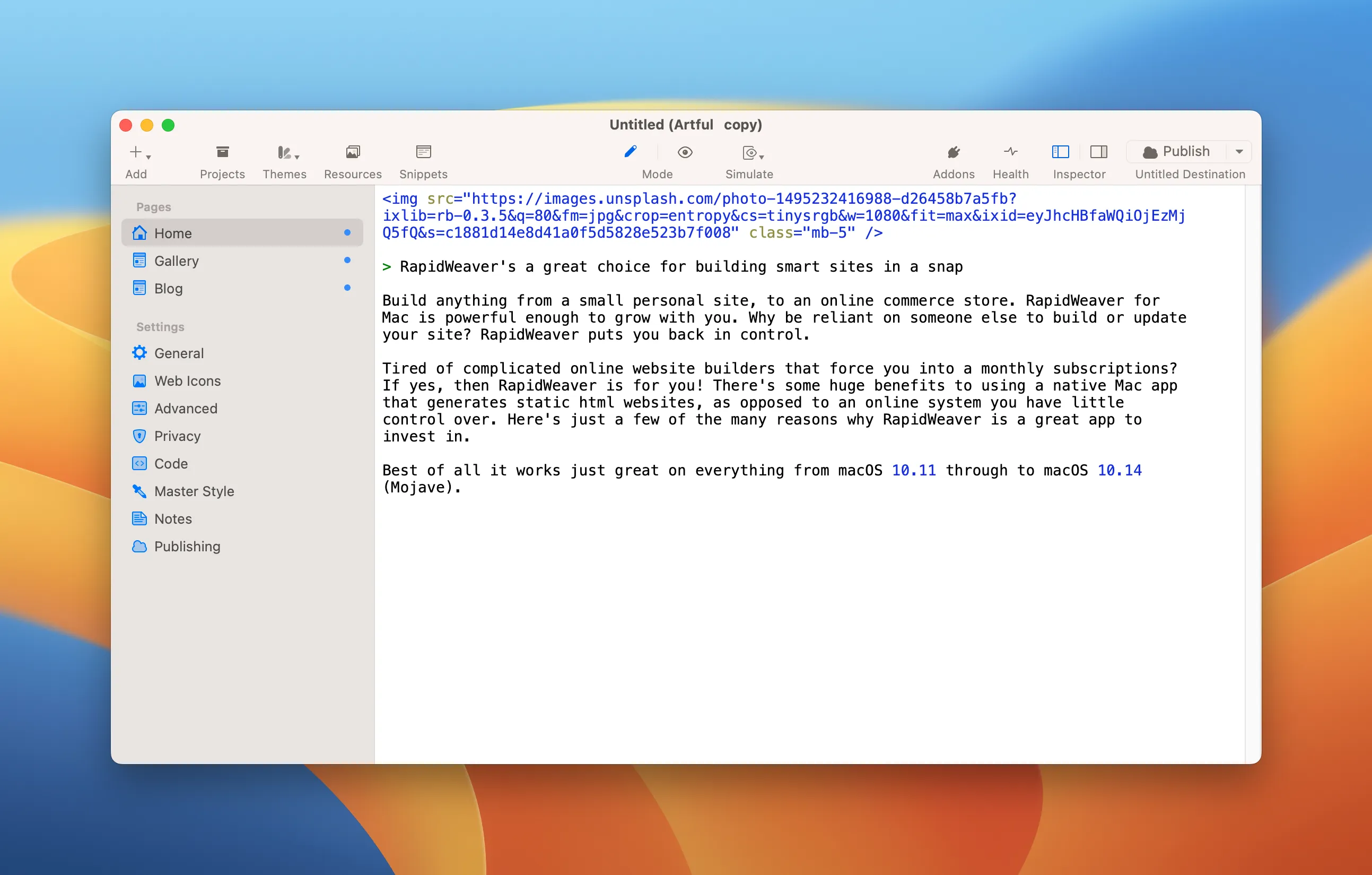Toggle the left sidebar panel
Viewport: 1372px width, 875px height.
point(1060,152)
